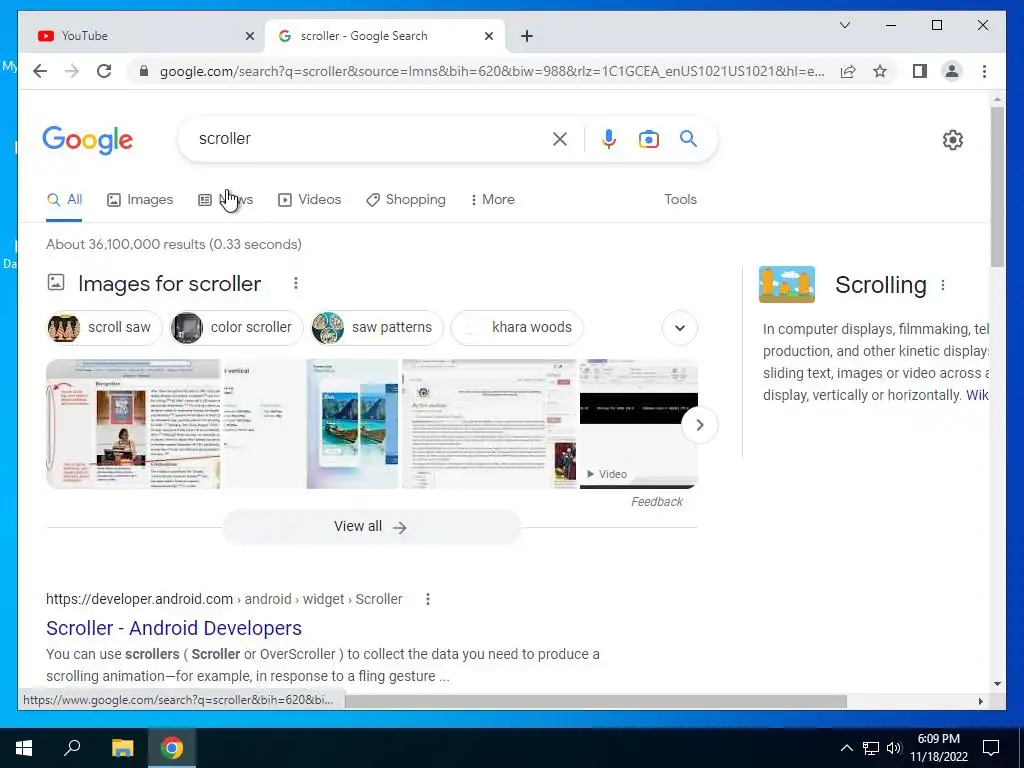
Task: Open first image thumbnail with red annotations
Action: click(x=133, y=424)
